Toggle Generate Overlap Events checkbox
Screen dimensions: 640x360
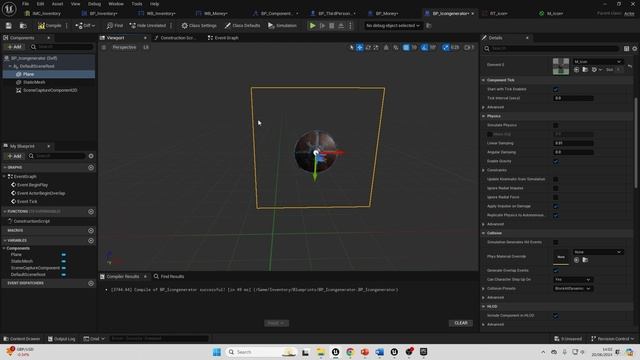click(x=556, y=271)
